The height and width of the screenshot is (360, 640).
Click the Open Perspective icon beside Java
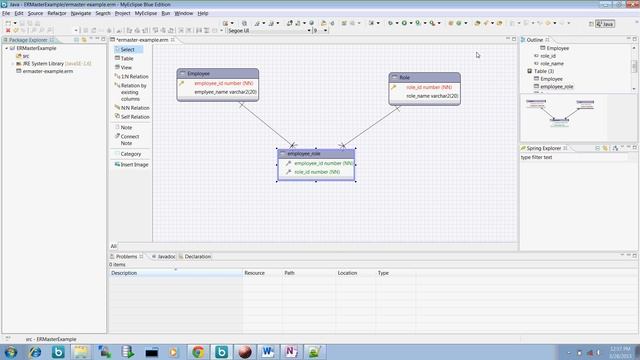(x=591, y=24)
